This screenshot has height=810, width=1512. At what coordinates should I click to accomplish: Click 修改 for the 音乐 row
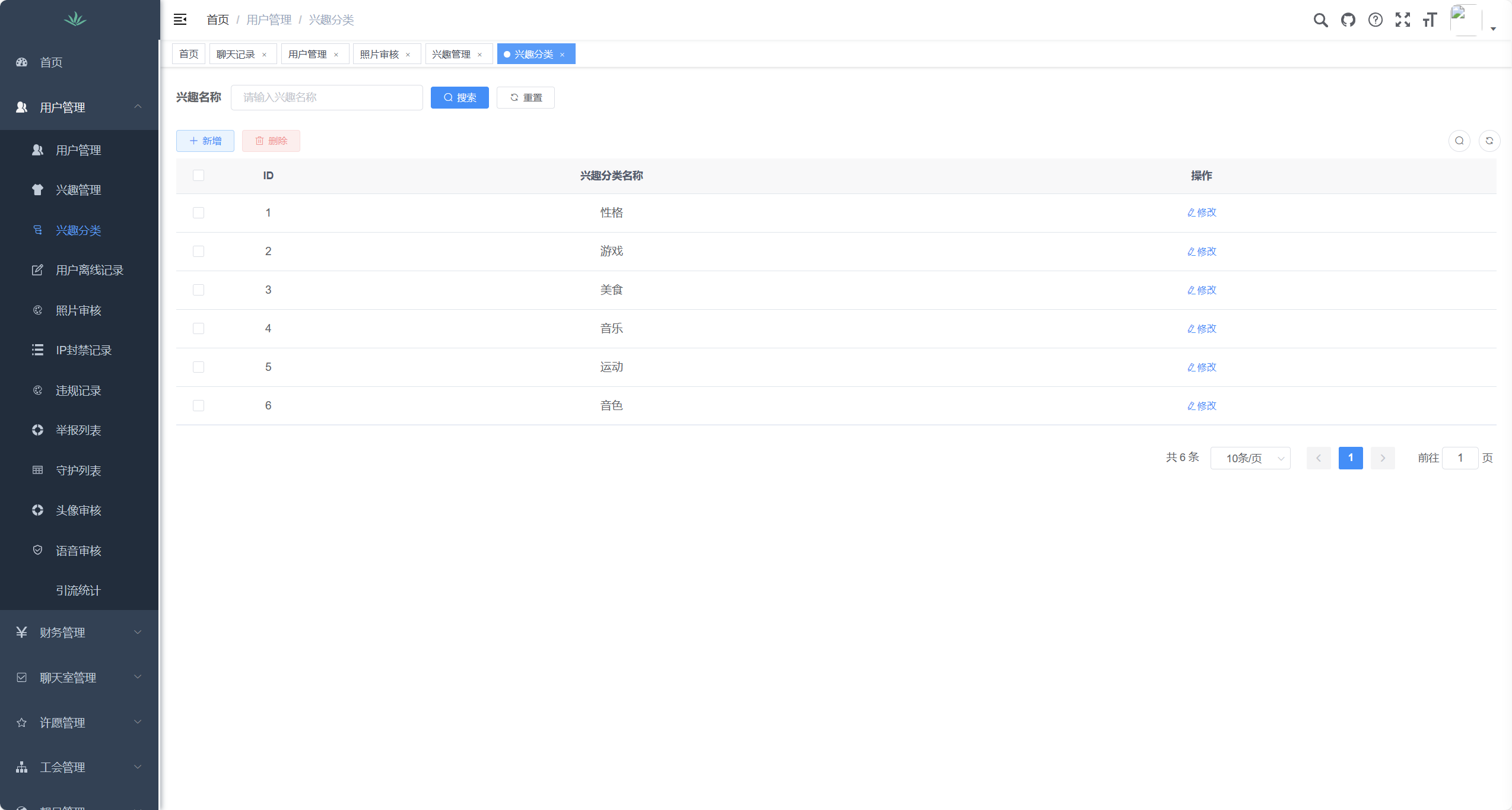click(1202, 329)
